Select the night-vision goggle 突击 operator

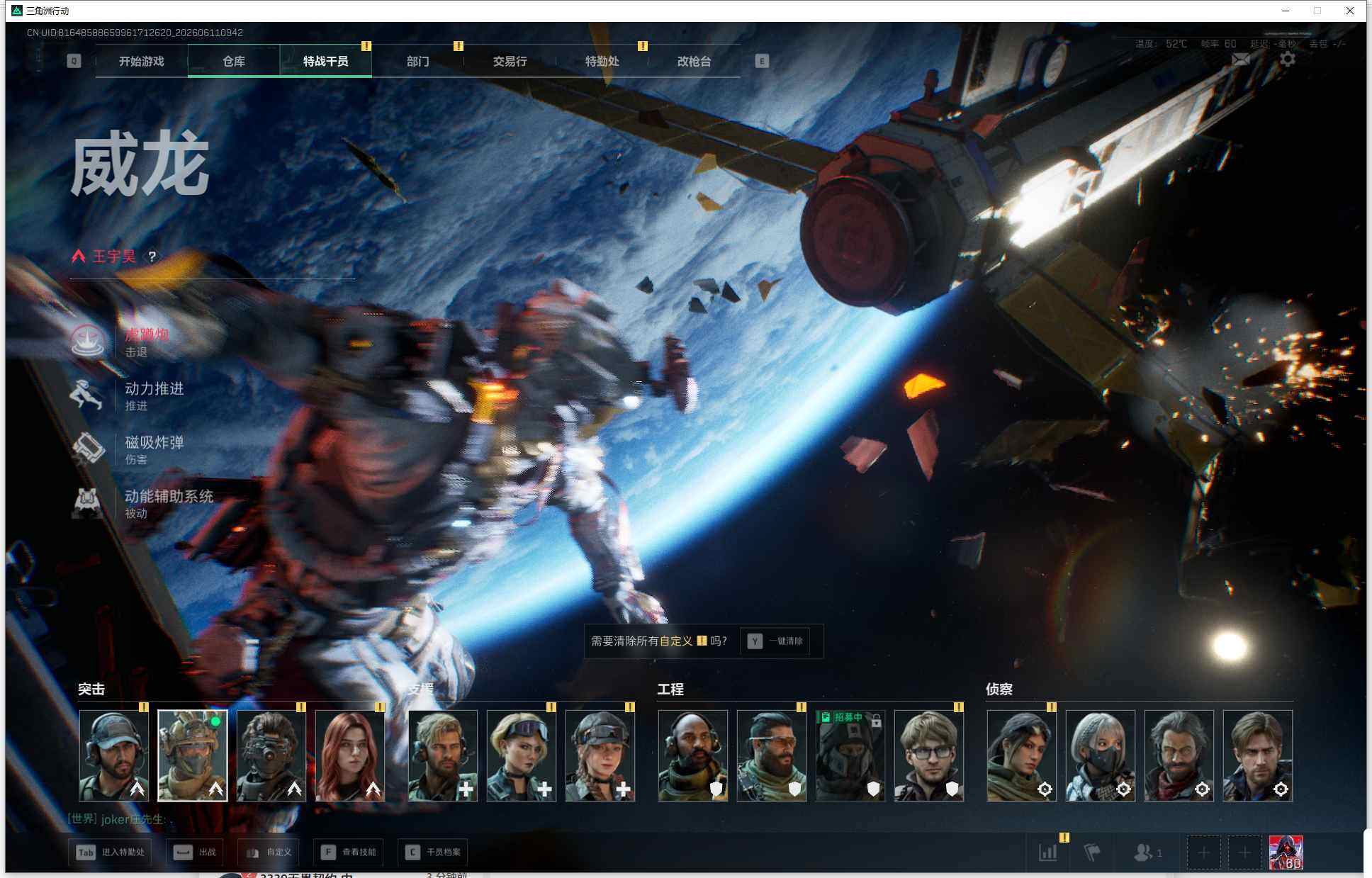(x=271, y=755)
